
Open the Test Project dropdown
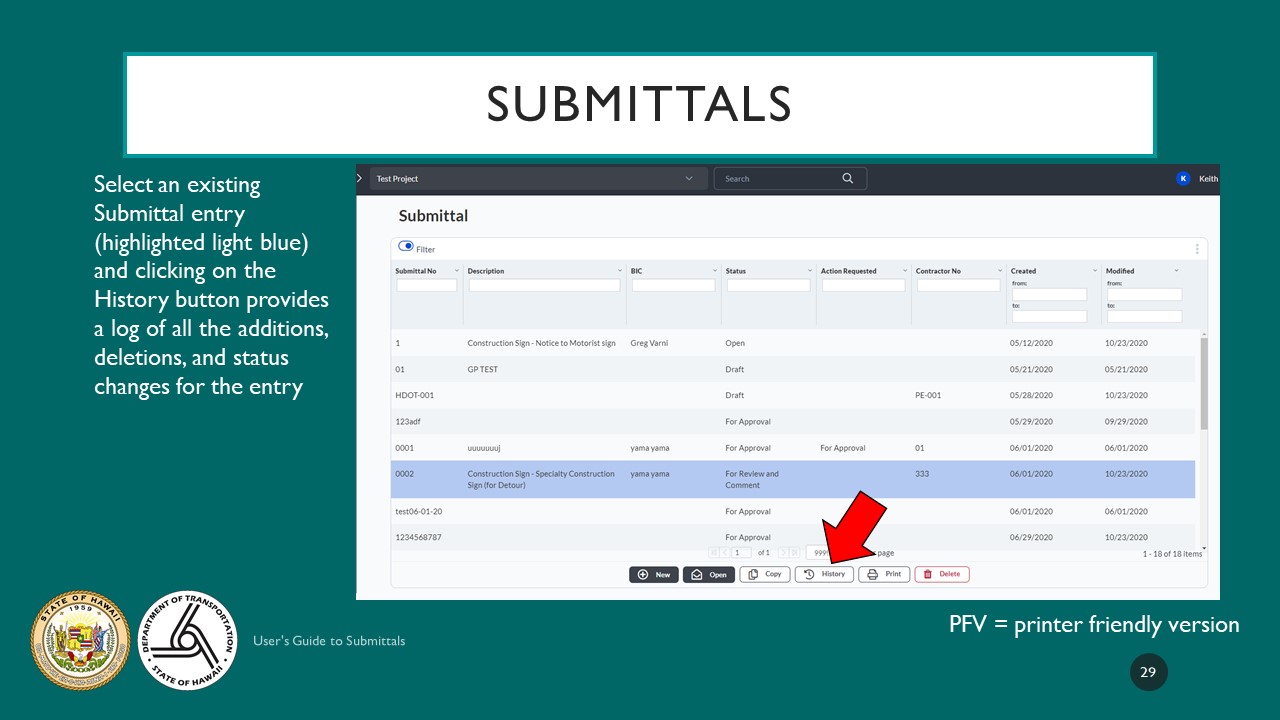(538, 179)
